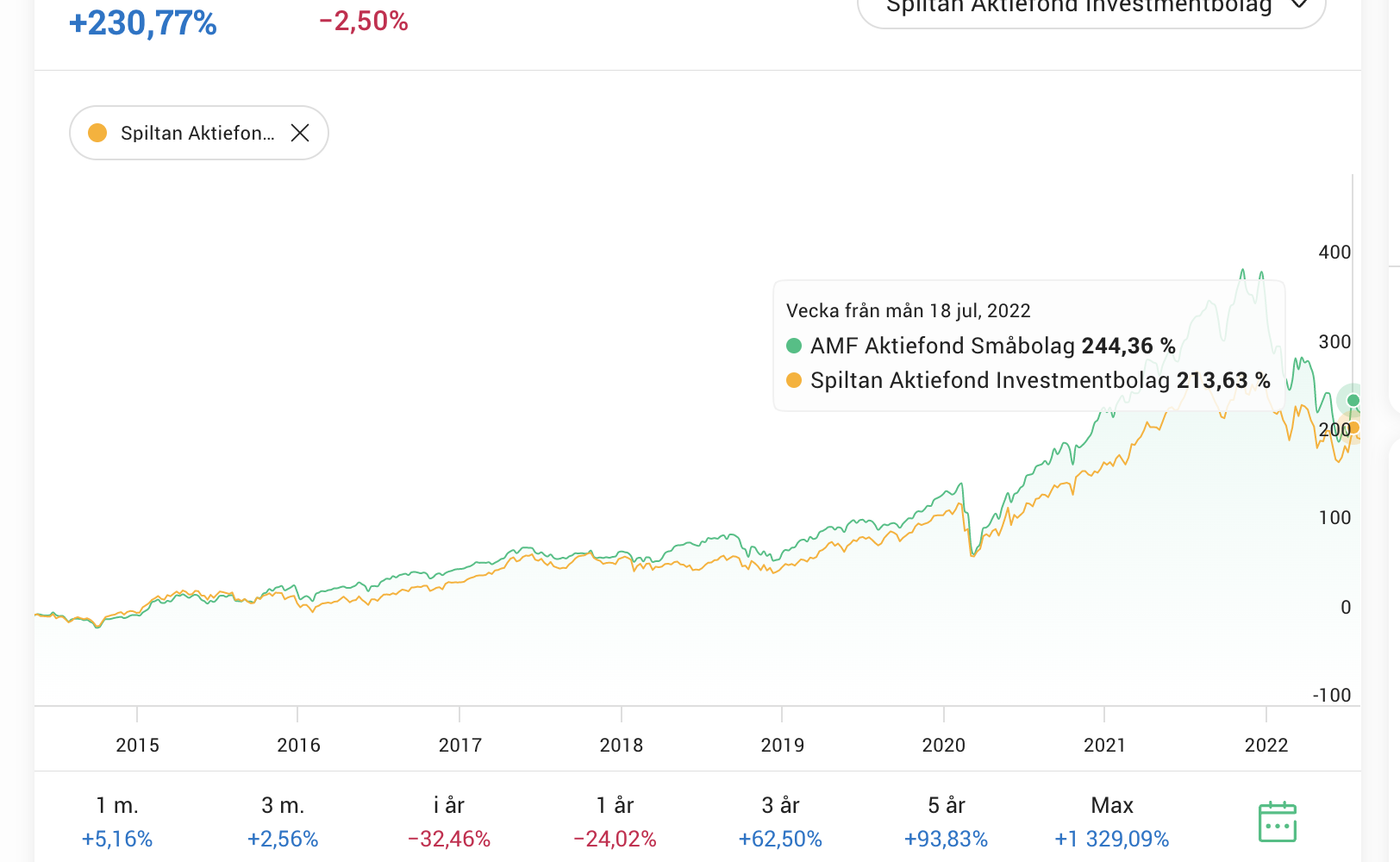The height and width of the screenshot is (862, 1400).
Task: Click the 2018 label on the timeline
Action: coord(622,745)
